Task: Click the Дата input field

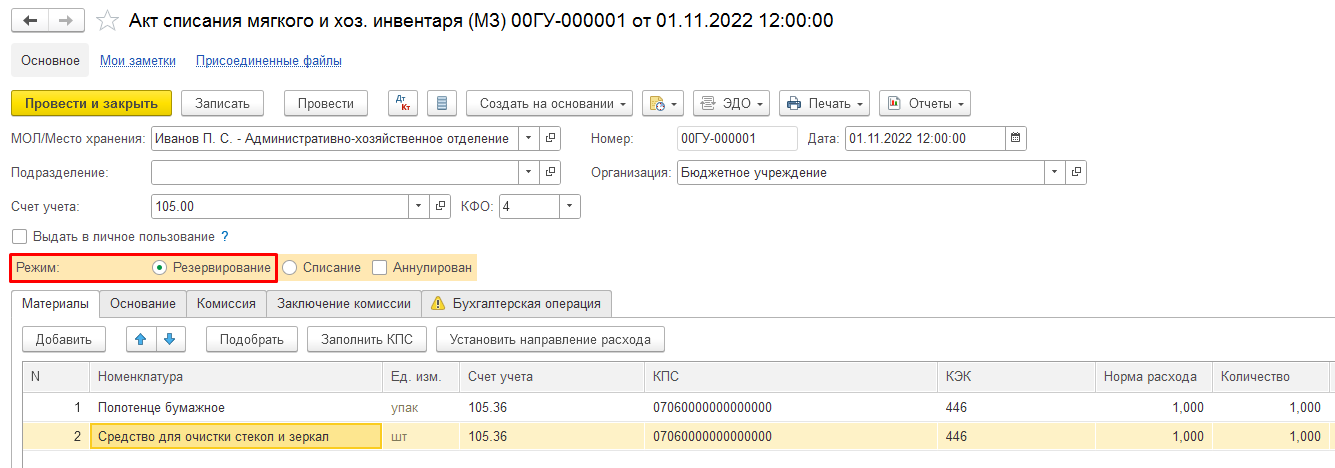Action: coord(925,138)
